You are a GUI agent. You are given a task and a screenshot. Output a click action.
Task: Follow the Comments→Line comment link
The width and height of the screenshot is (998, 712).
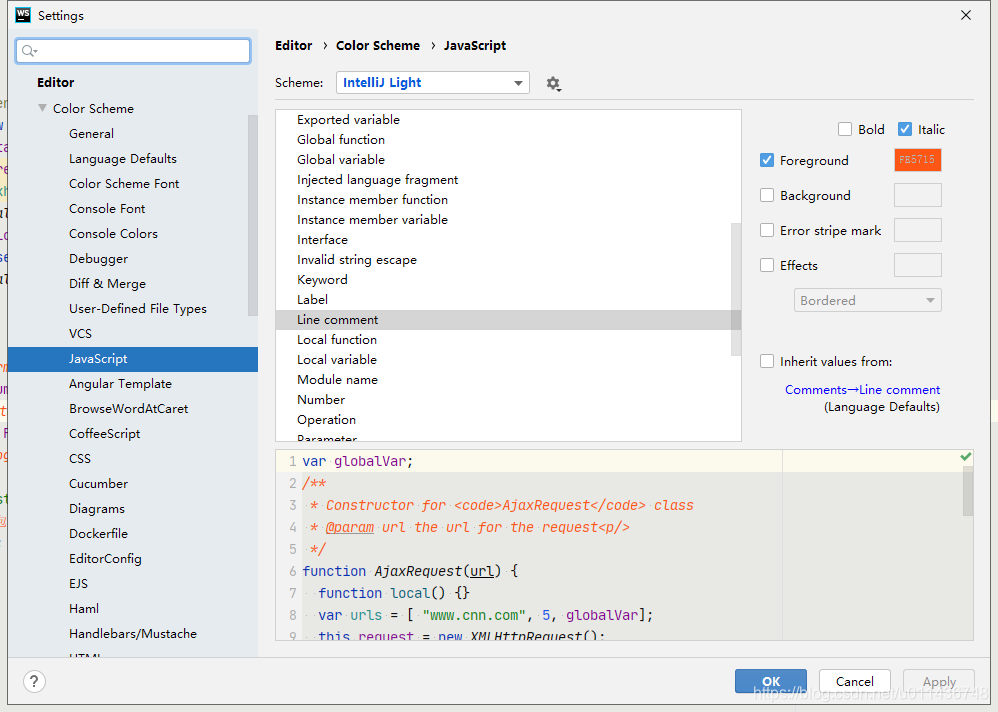tap(862, 389)
